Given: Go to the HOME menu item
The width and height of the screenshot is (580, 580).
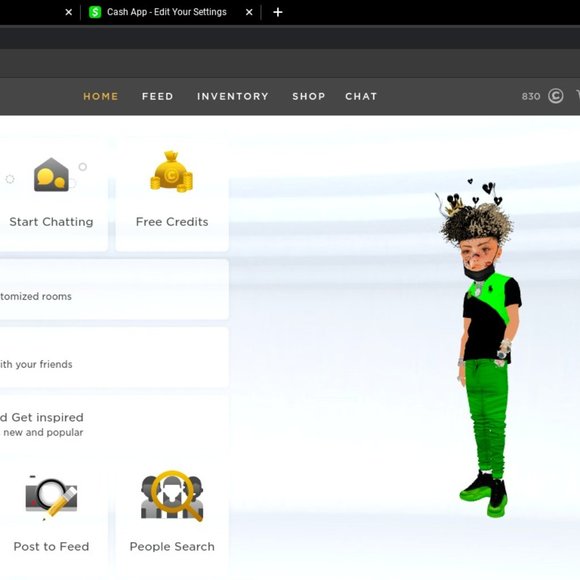Looking at the screenshot, I should (101, 97).
